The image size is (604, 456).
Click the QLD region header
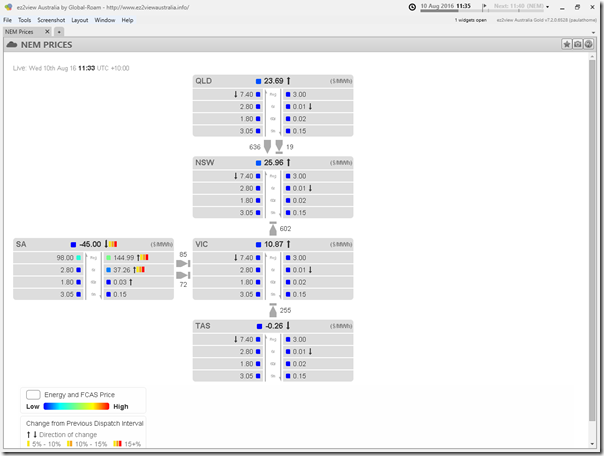(x=273, y=81)
